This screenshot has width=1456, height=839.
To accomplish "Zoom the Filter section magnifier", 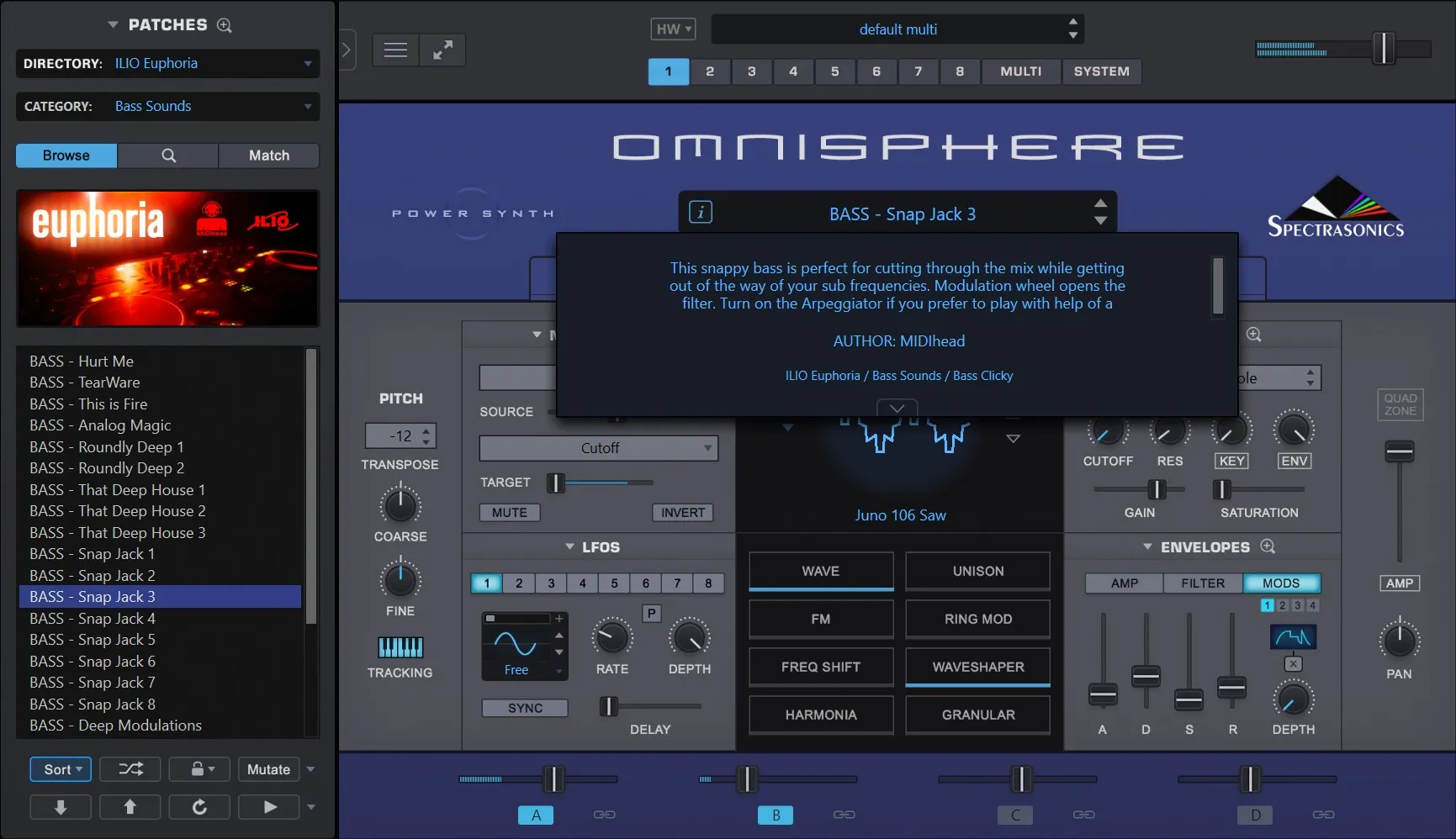I will (1253, 335).
